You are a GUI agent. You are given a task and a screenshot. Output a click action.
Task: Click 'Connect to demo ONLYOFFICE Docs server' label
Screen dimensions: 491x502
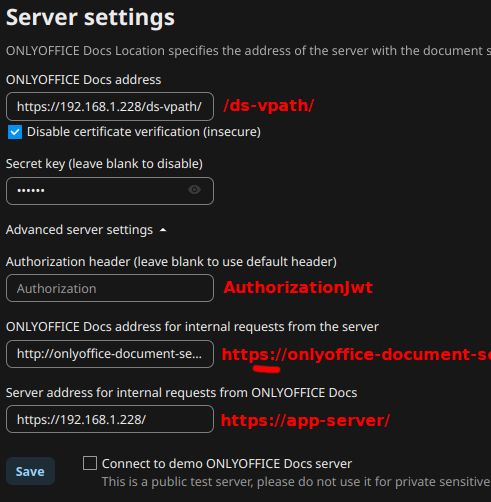[x=227, y=464]
